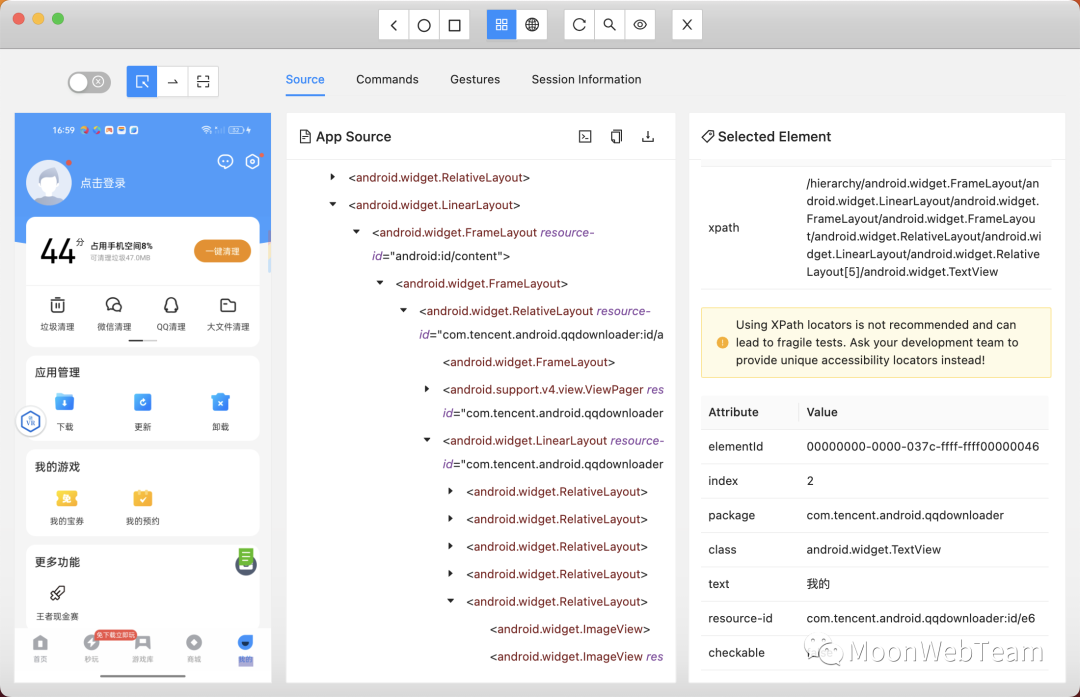Click the user avatar in phone screen
Screen dimensions: 1080x697
coord(49,183)
